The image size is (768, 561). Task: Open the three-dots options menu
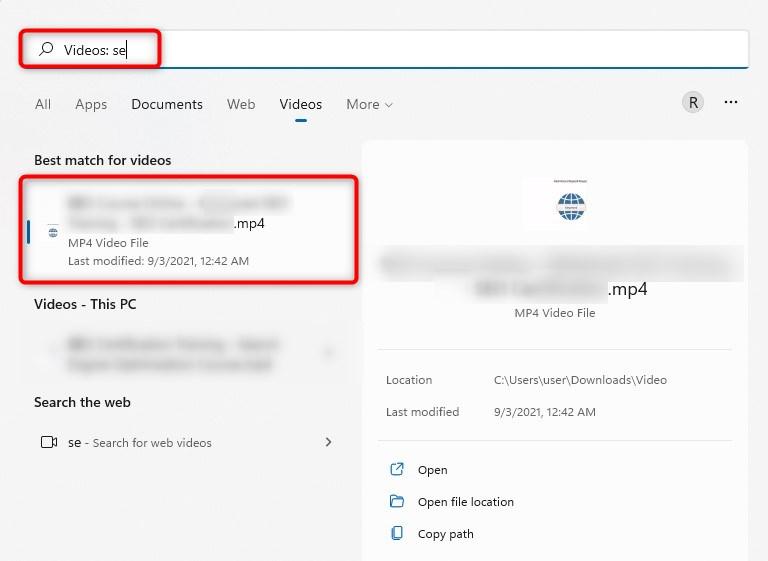731,102
